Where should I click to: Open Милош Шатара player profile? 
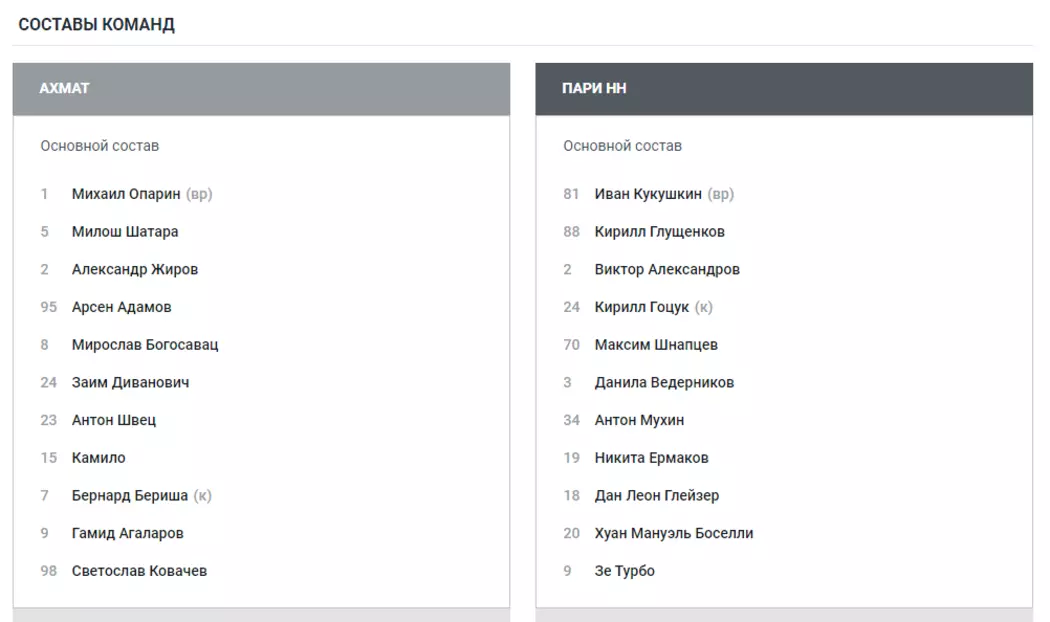coord(125,232)
